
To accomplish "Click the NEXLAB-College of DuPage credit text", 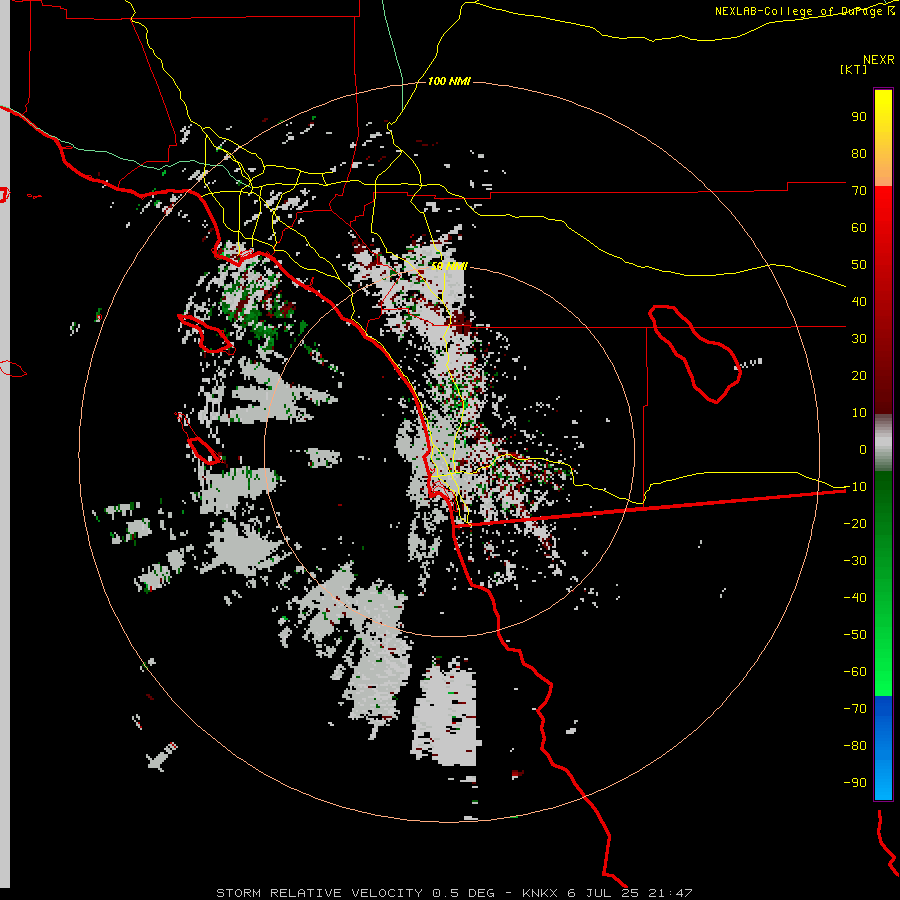I will 804,11.
